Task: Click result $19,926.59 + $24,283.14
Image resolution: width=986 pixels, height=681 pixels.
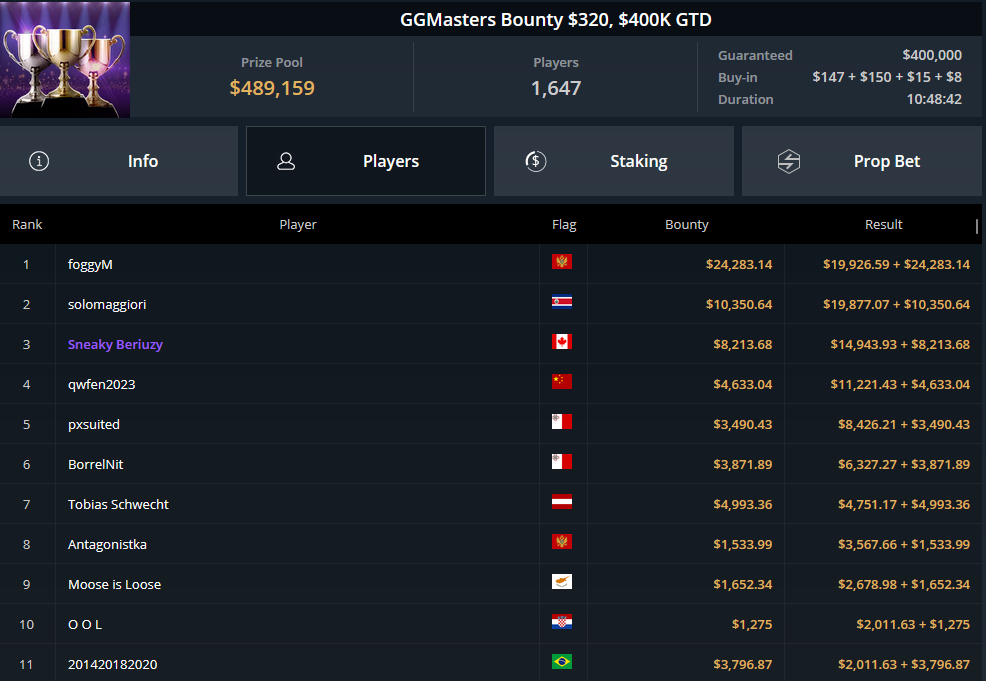Action: pyautogui.click(x=897, y=265)
